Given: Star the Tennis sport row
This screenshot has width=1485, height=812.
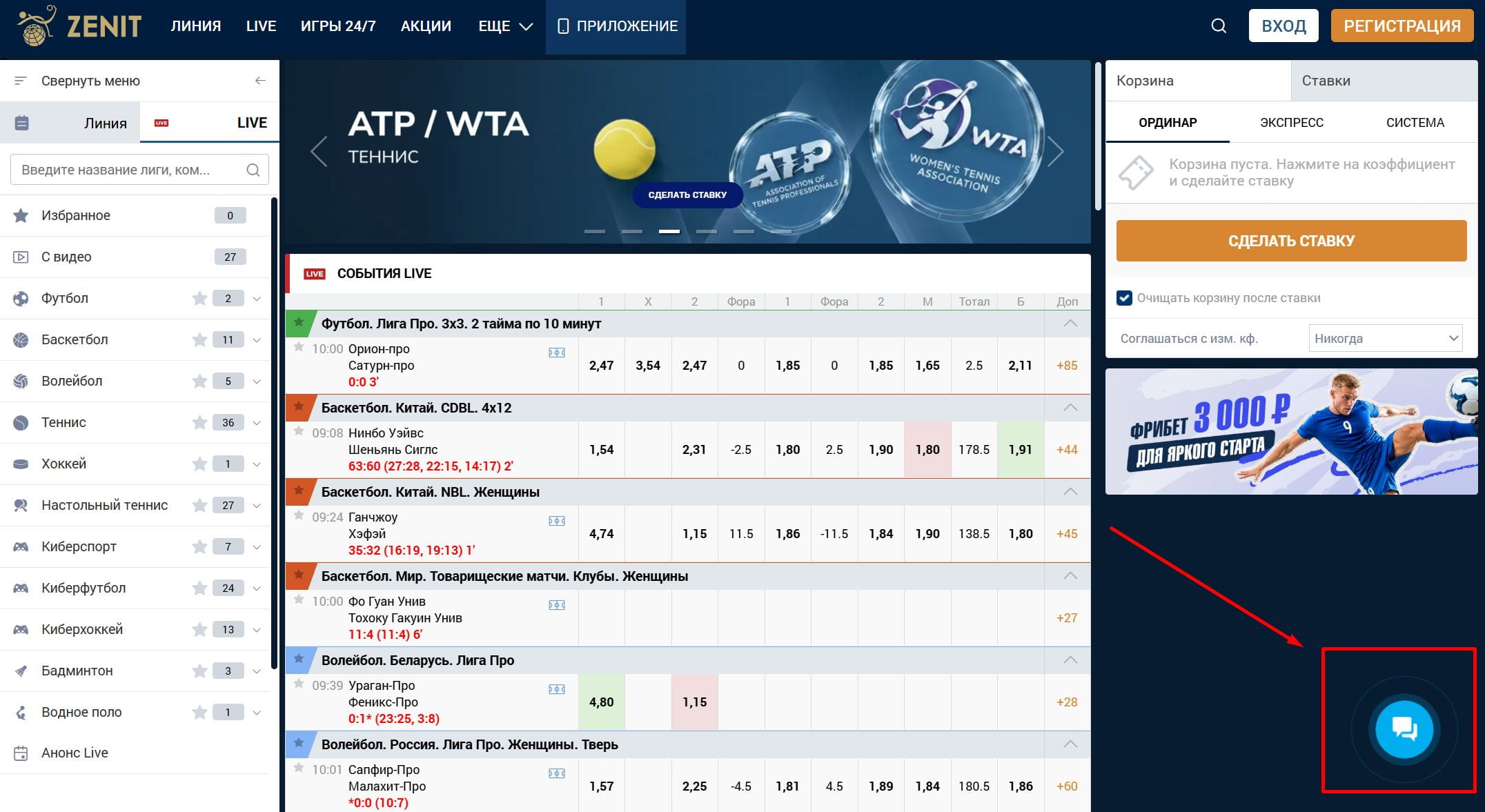Looking at the screenshot, I should 199,422.
